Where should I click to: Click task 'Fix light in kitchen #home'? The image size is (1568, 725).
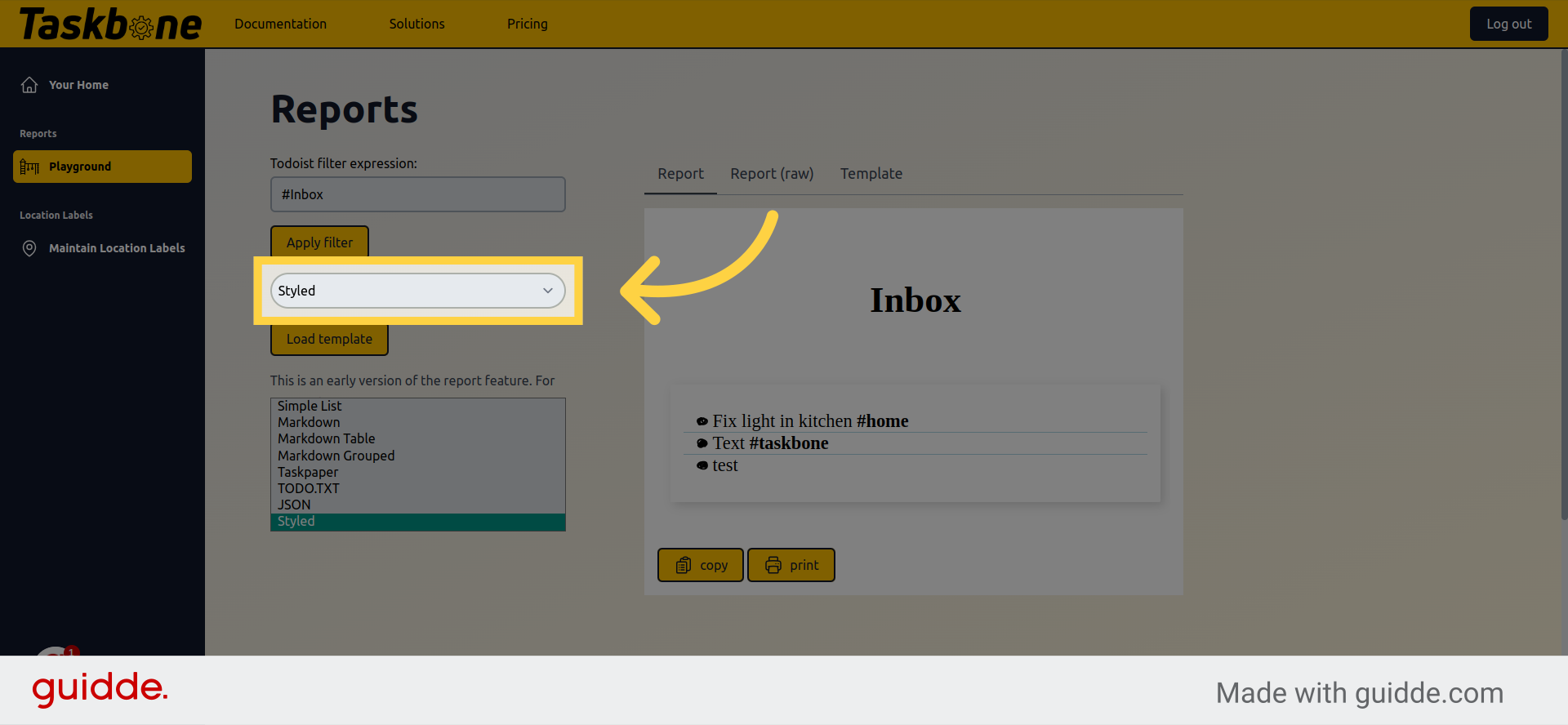[x=810, y=421]
